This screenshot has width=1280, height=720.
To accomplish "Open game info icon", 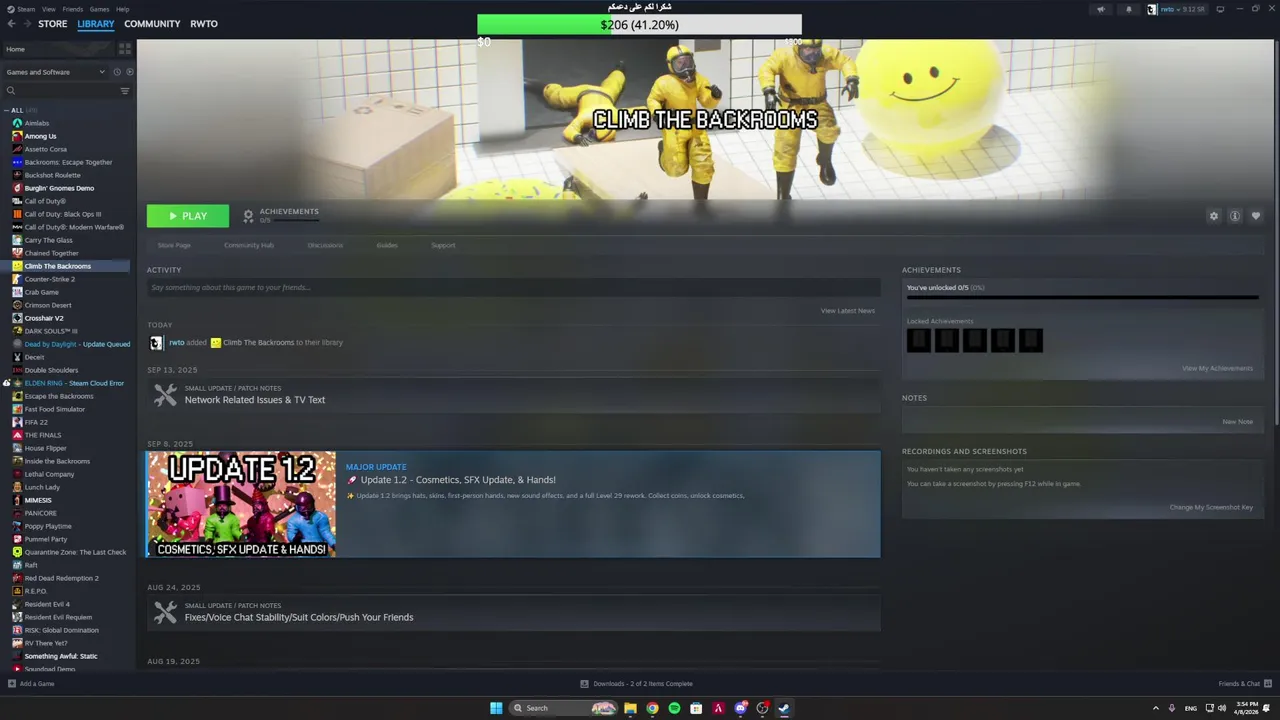I will [1235, 216].
